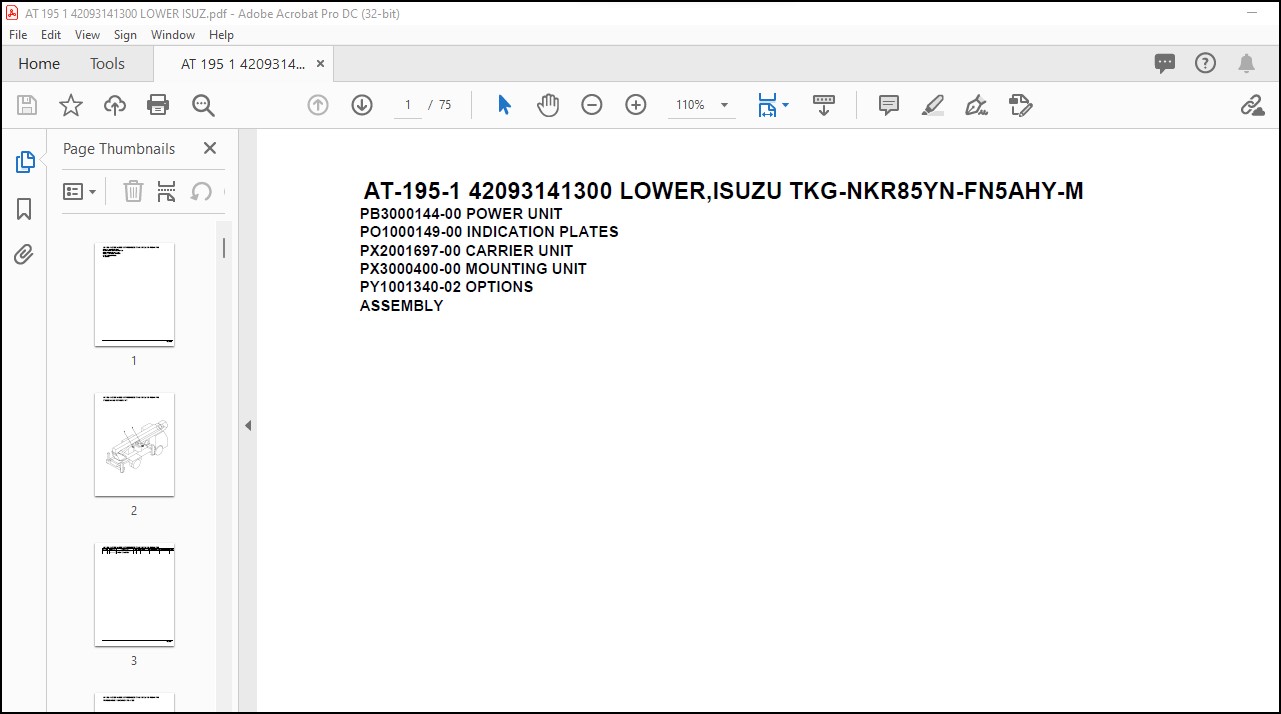
Task: Collapse the navigation pane arrow
Action: [x=248, y=425]
